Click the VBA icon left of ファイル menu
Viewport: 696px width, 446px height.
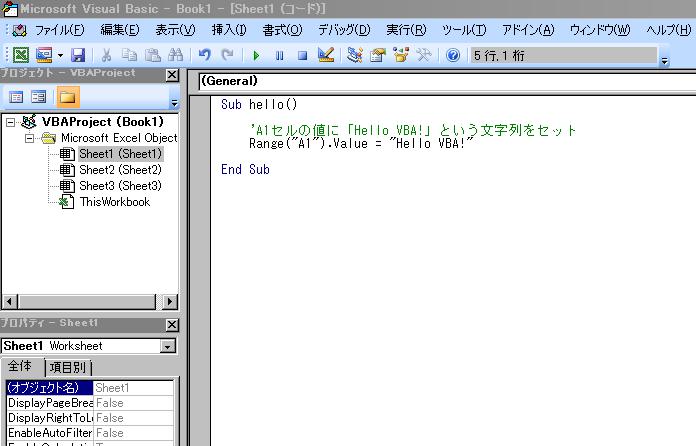(x=20, y=30)
